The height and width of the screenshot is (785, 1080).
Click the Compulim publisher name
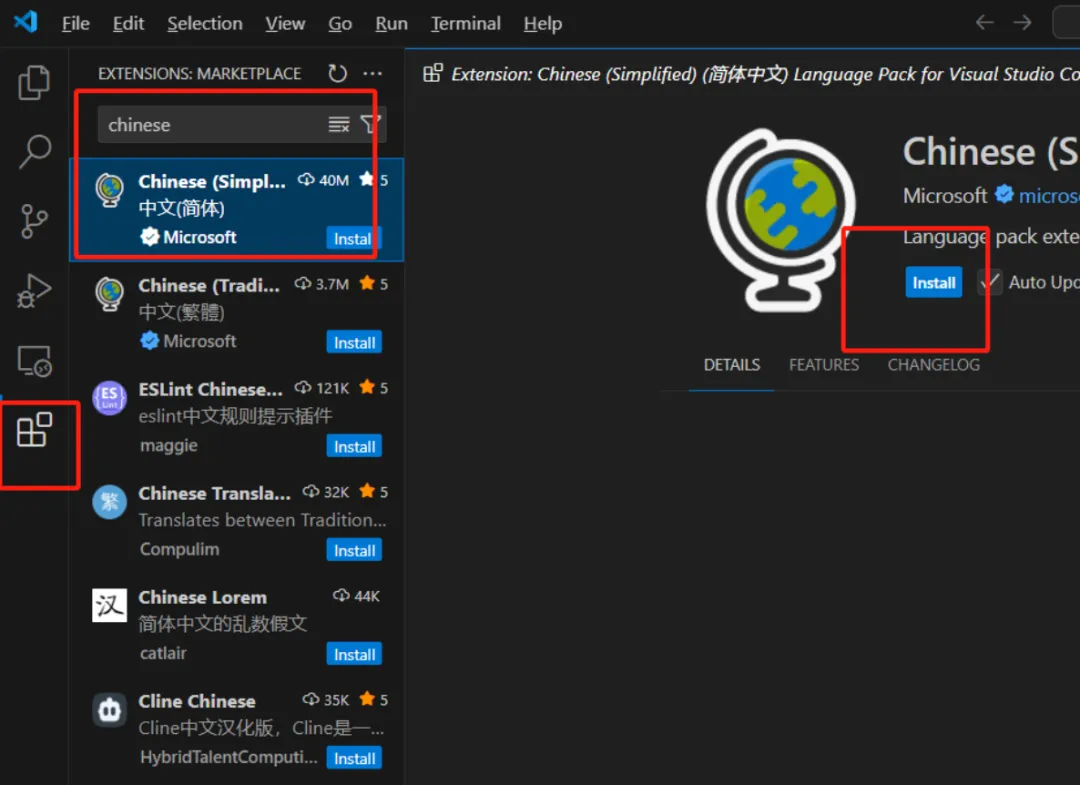click(179, 550)
